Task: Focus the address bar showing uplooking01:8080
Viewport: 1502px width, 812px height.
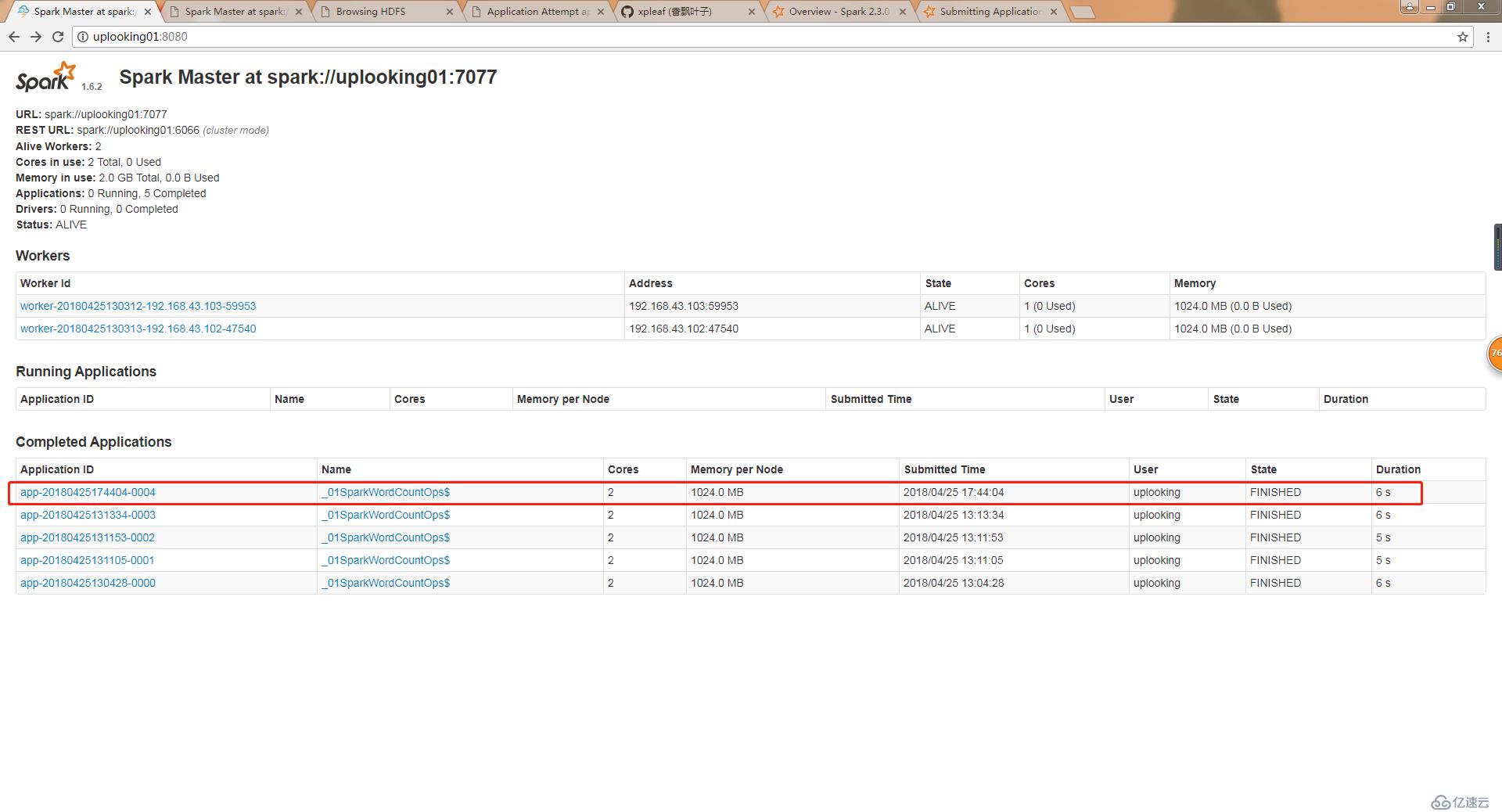Action: pyautogui.click(x=771, y=37)
